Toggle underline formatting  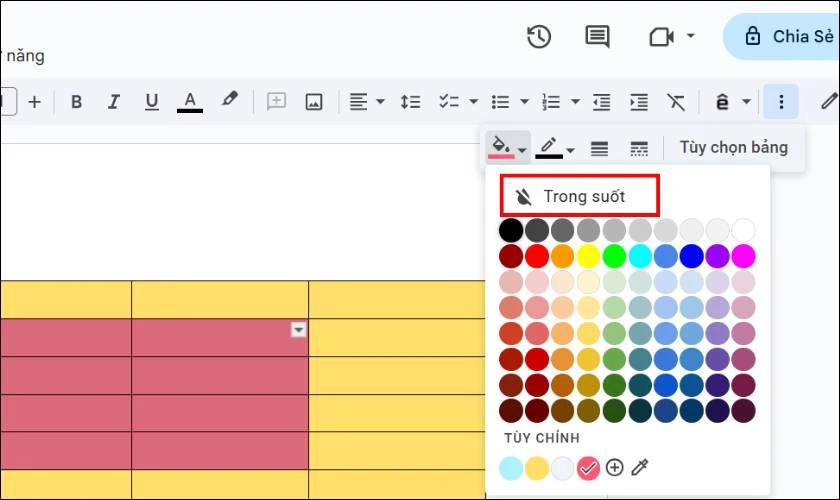pyautogui.click(x=152, y=101)
